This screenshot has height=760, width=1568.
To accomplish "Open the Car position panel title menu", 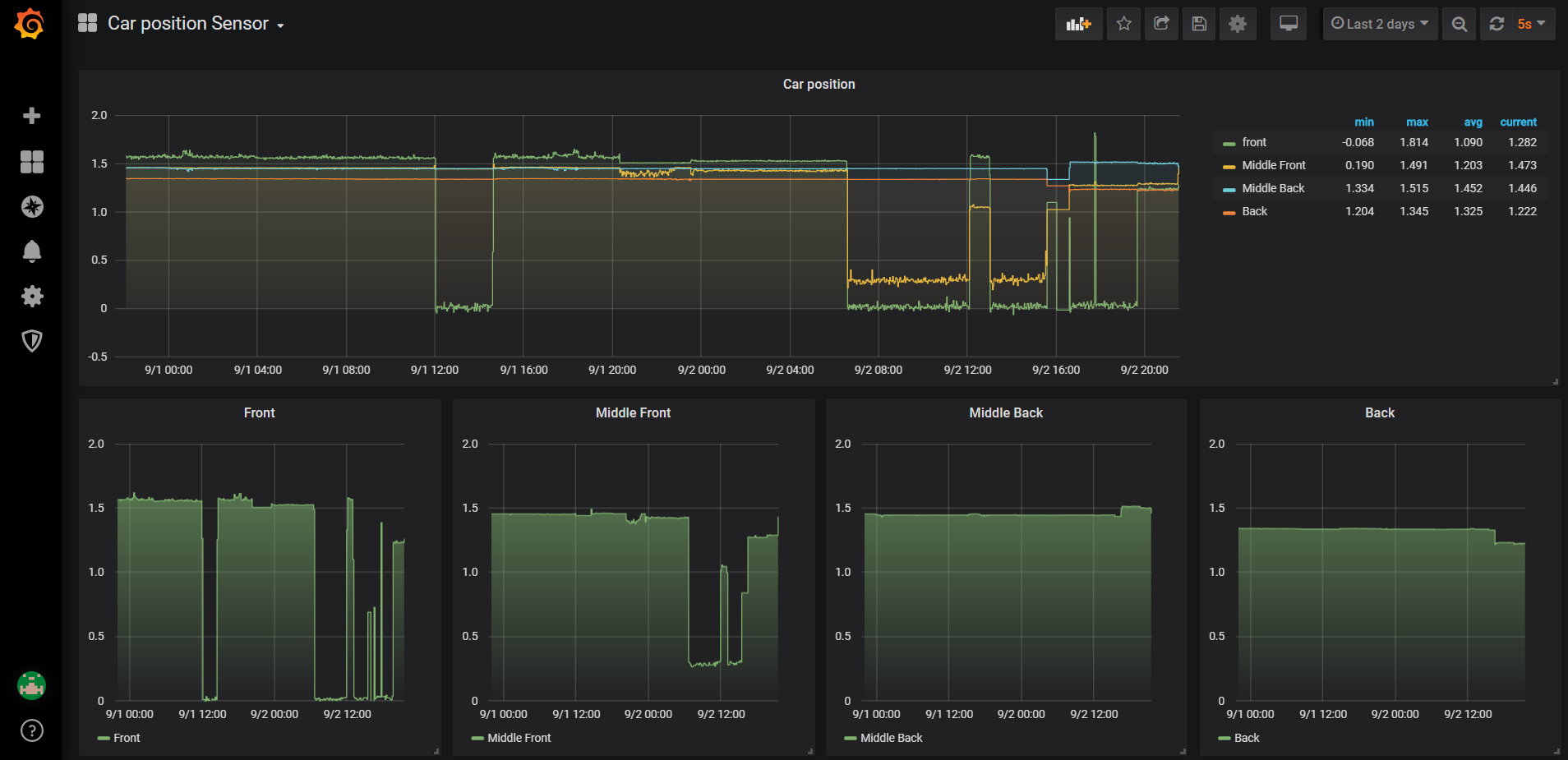I will pyautogui.click(x=819, y=84).
